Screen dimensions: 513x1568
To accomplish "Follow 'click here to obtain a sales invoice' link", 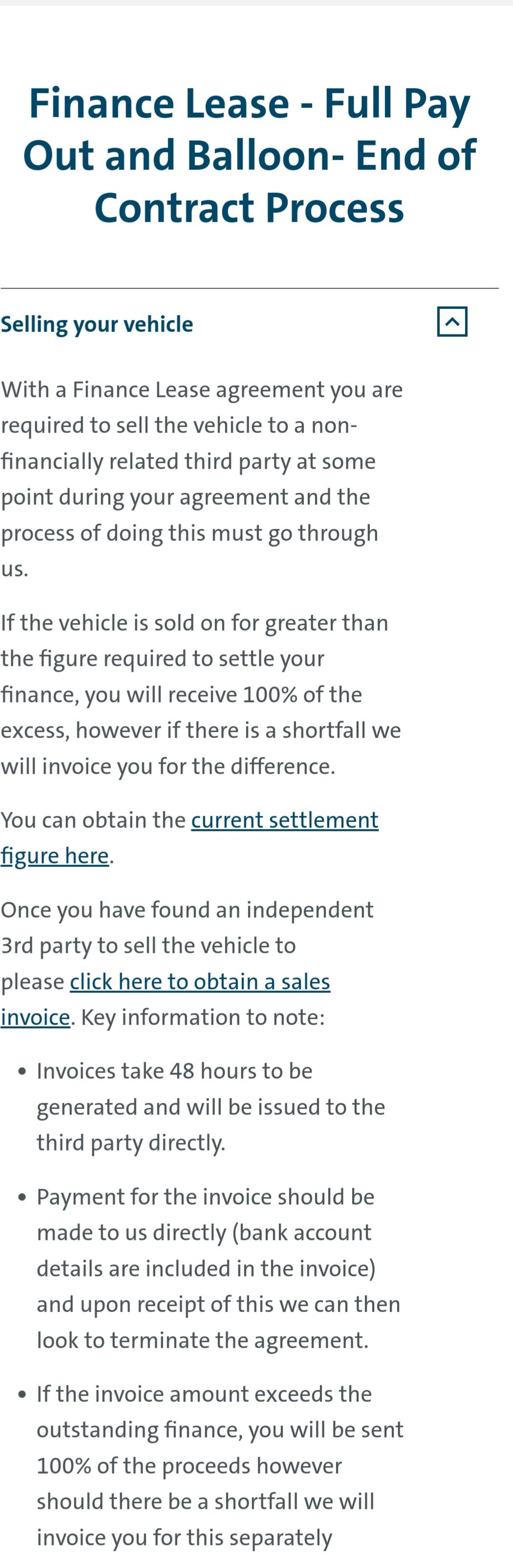I will pyautogui.click(x=200, y=981).
